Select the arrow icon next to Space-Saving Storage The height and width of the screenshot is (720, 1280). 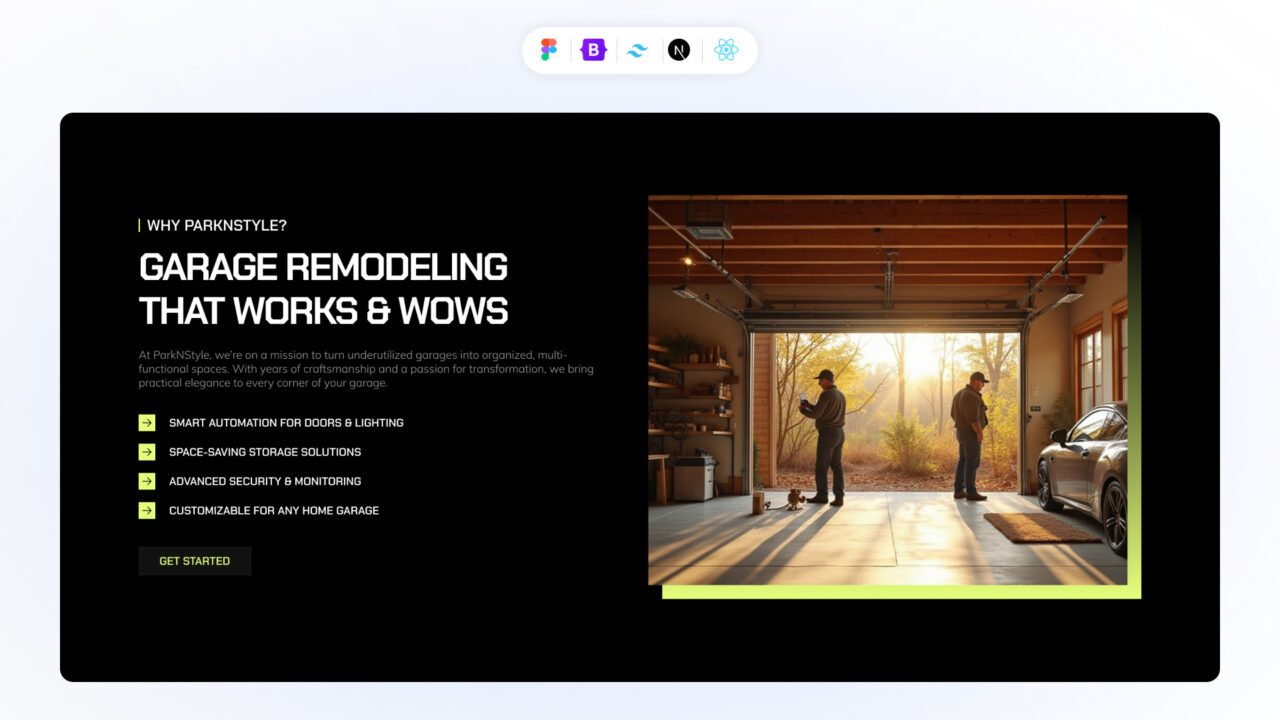(146, 452)
